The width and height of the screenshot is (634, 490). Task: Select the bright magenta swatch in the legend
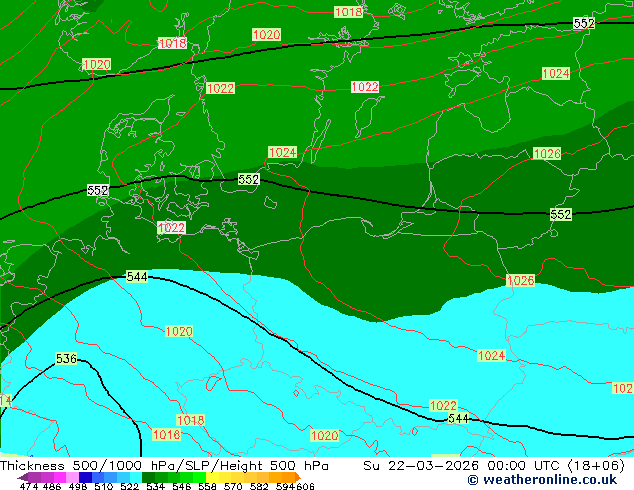pyautogui.click(x=59, y=477)
